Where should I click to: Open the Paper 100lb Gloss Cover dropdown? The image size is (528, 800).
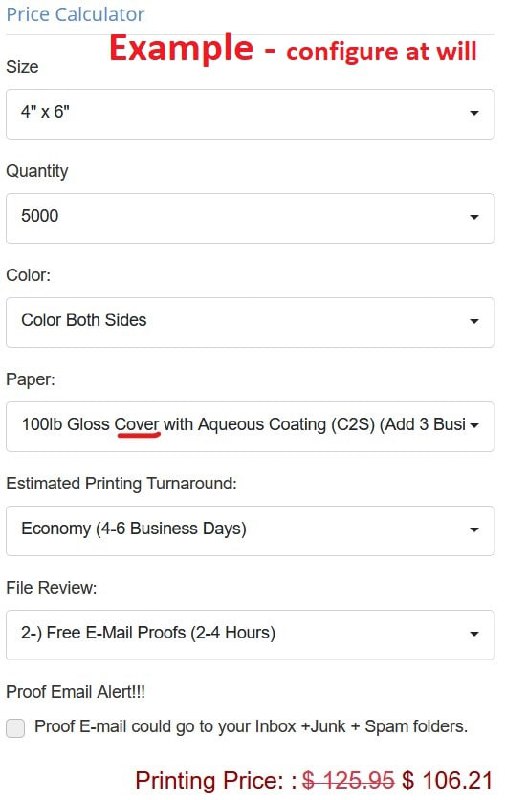click(250, 427)
